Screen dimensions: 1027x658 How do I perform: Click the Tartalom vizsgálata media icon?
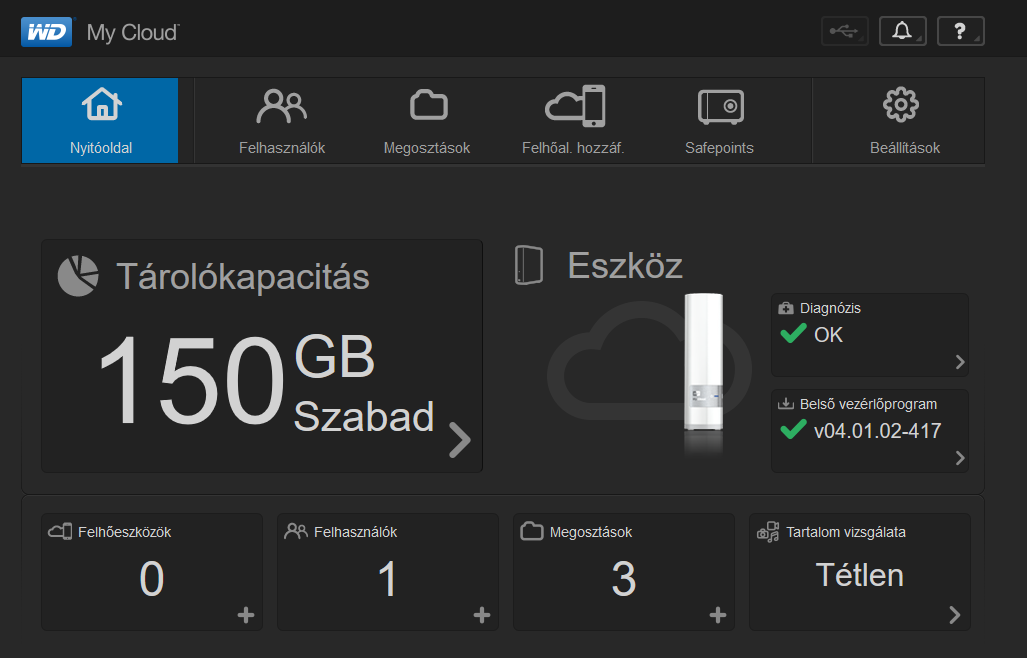point(768,532)
